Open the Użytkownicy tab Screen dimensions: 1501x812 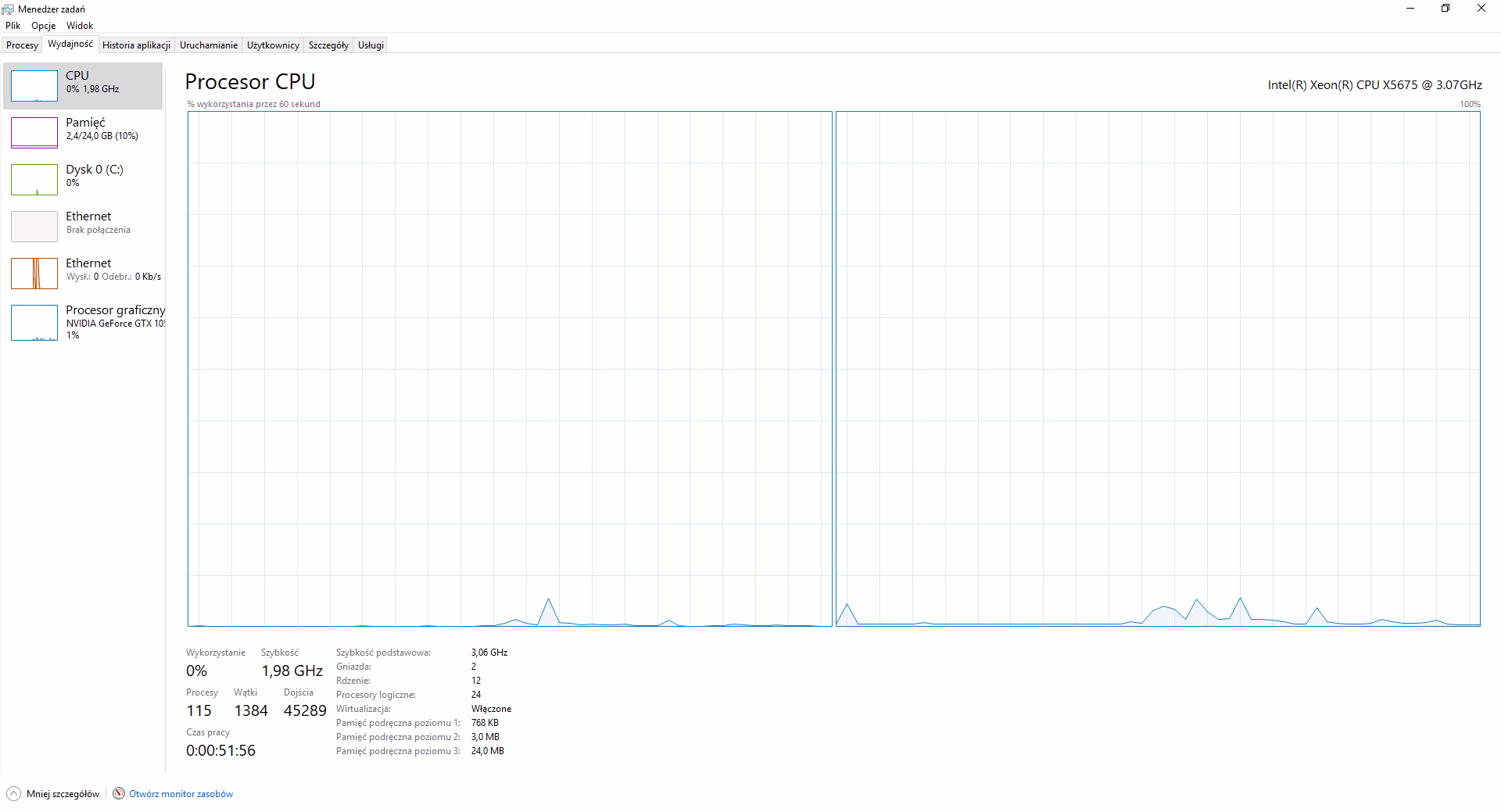click(273, 45)
